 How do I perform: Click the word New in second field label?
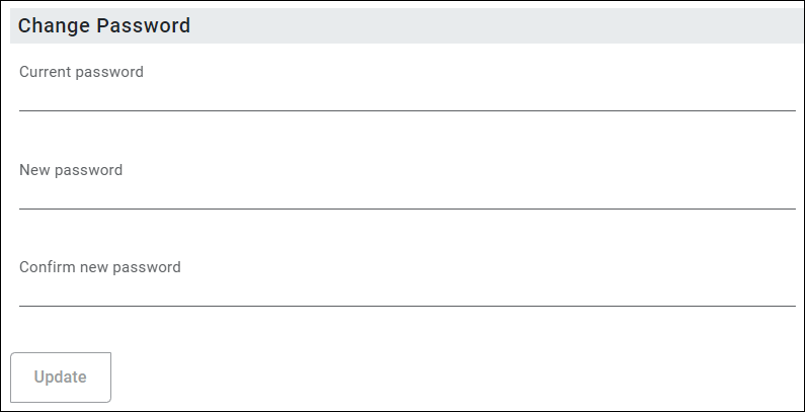34,170
